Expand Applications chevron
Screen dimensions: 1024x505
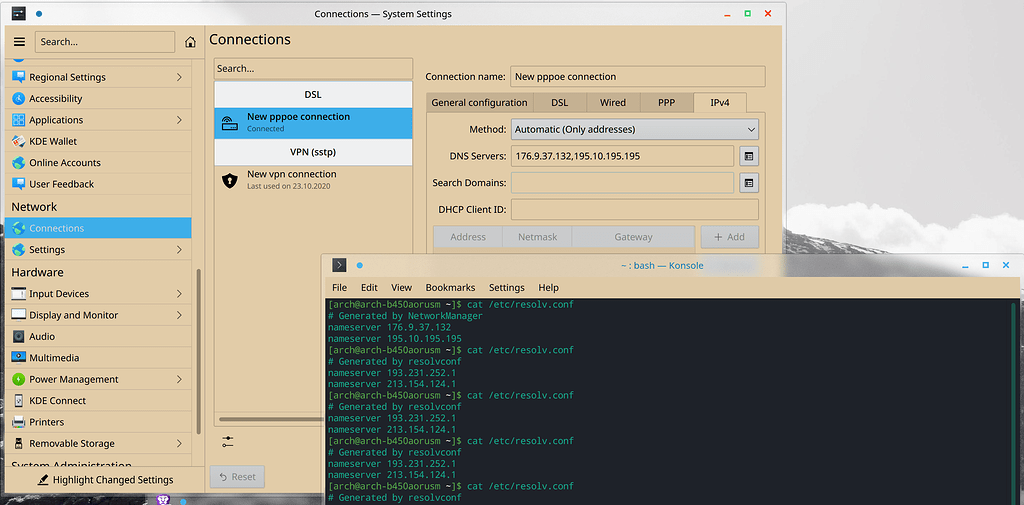(179, 120)
